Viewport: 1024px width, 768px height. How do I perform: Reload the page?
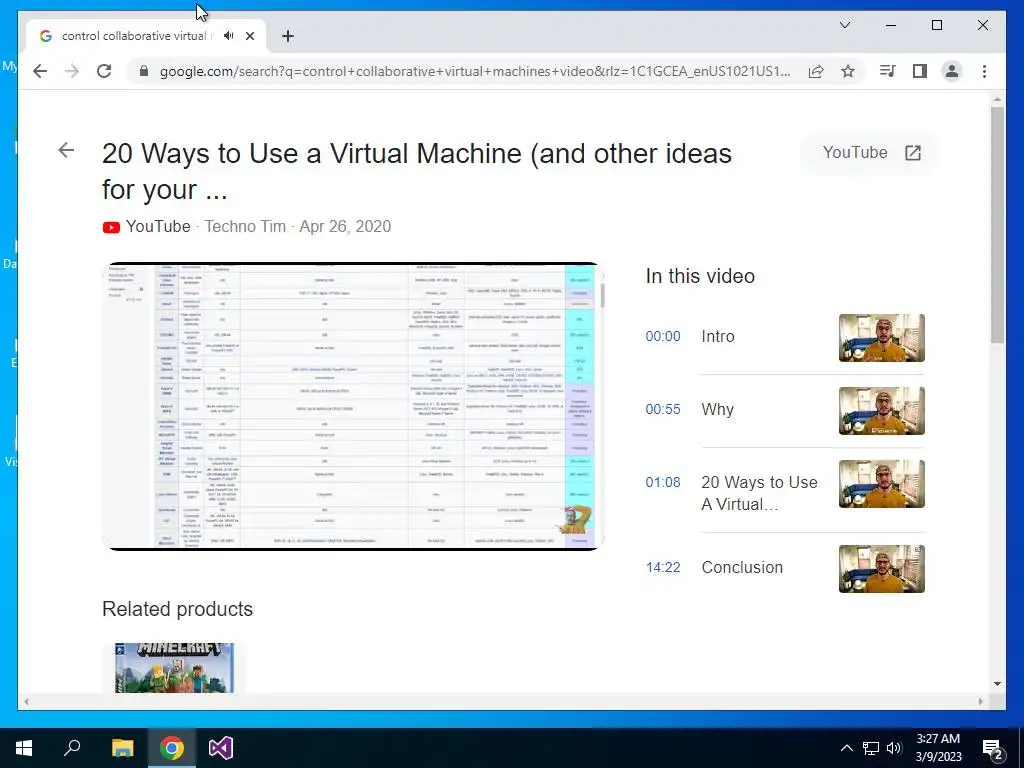(104, 71)
